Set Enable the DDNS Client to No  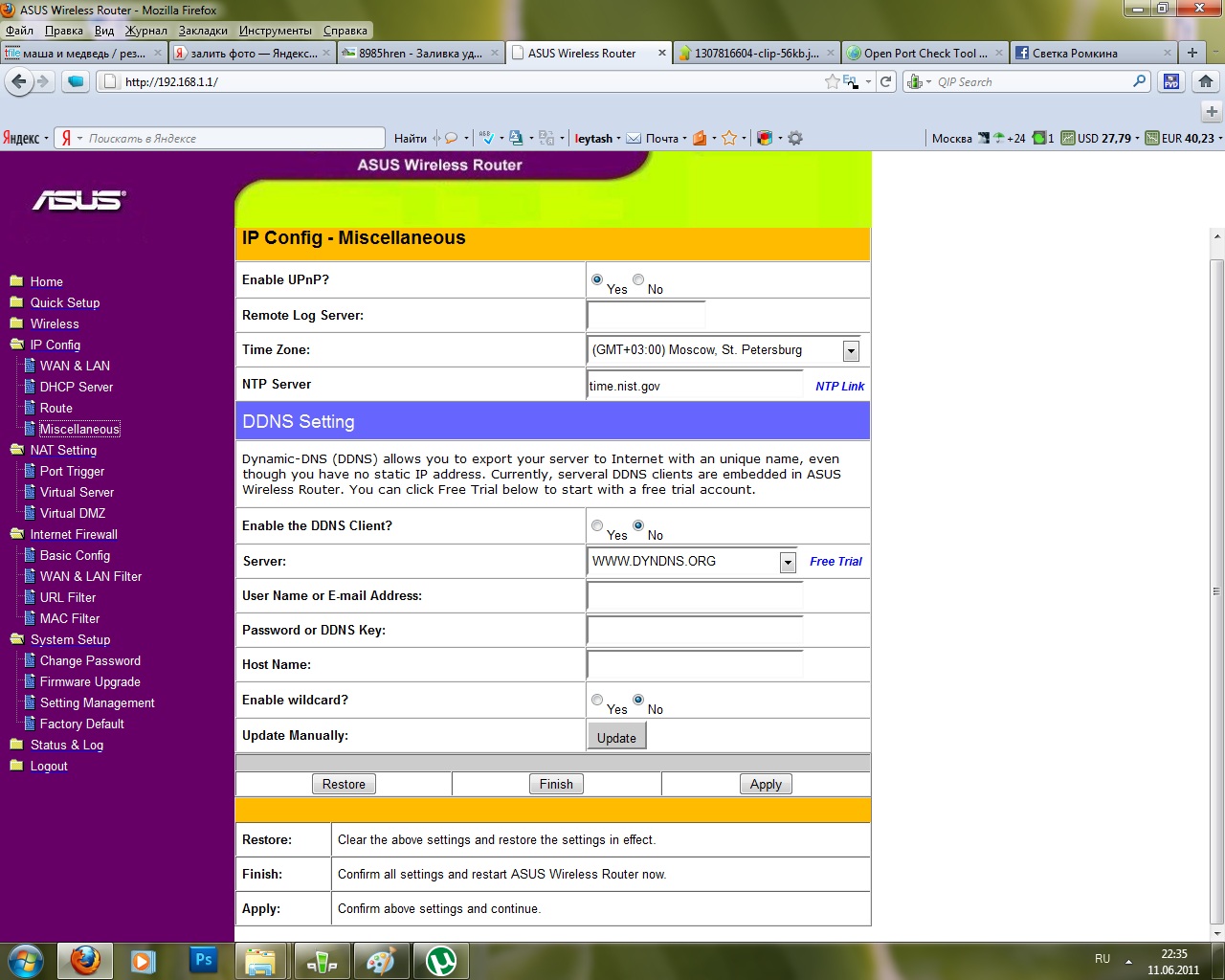click(638, 525)
